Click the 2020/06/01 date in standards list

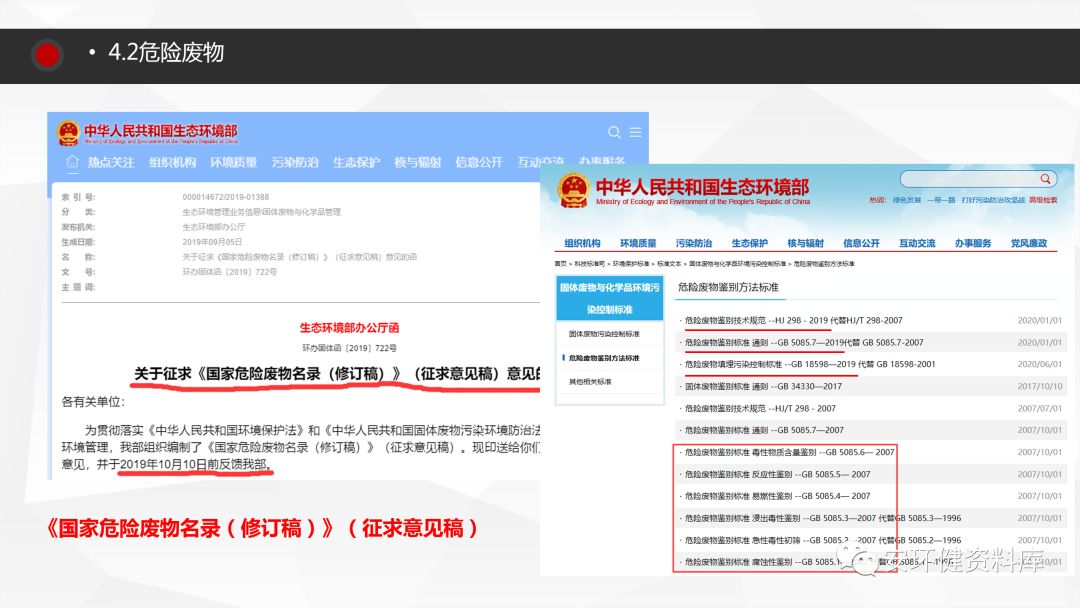tap(1039, 364)
